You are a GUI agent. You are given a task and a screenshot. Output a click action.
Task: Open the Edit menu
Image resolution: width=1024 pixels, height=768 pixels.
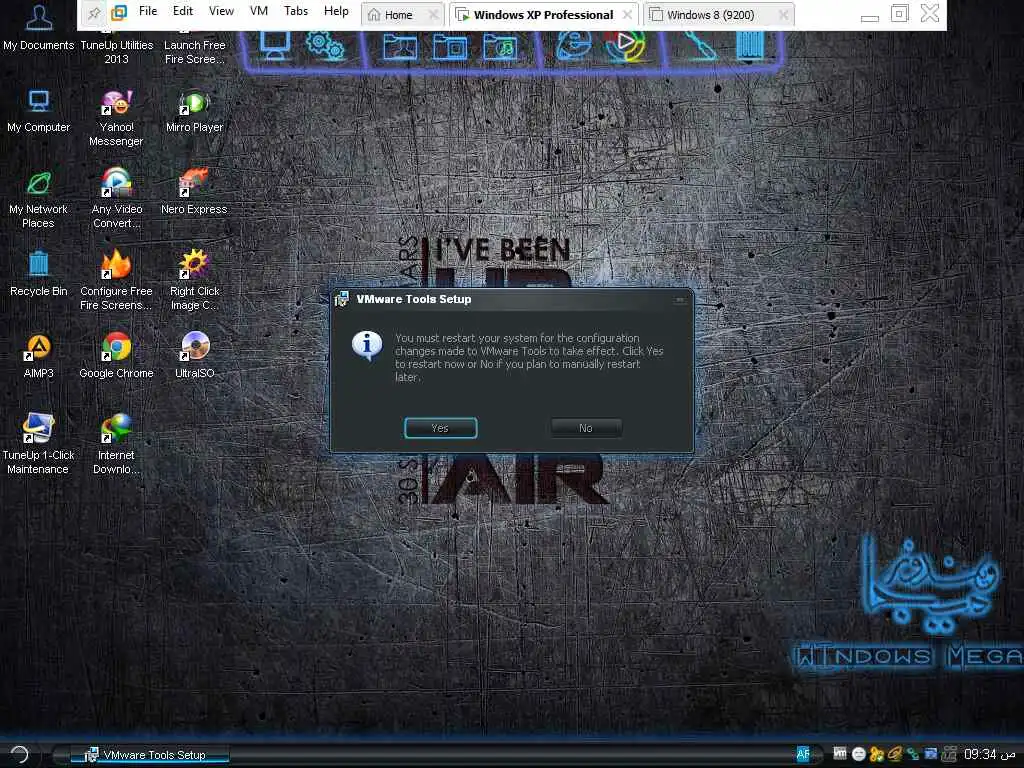pyautogui.click(x=183, y=11)
